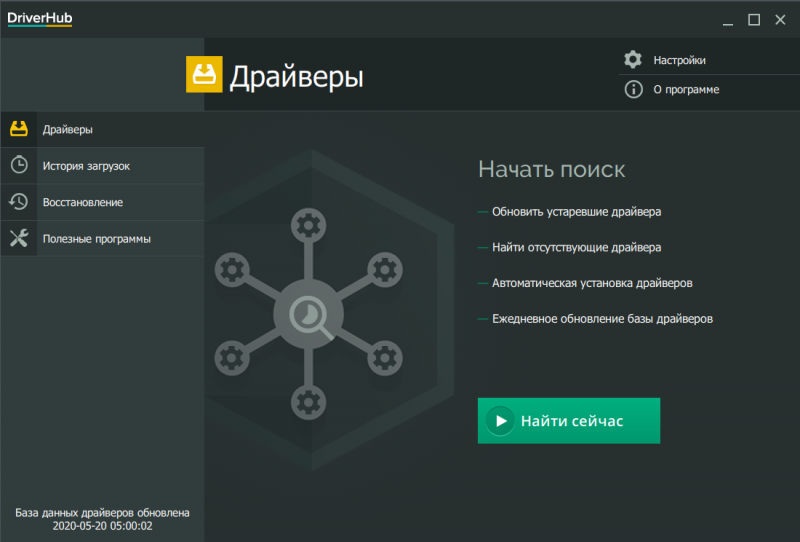Viewport: 800px width, 542px height.
Task: Open Полезные программы in sidebar
Action: pyautogui.click(x=103, y=238)
